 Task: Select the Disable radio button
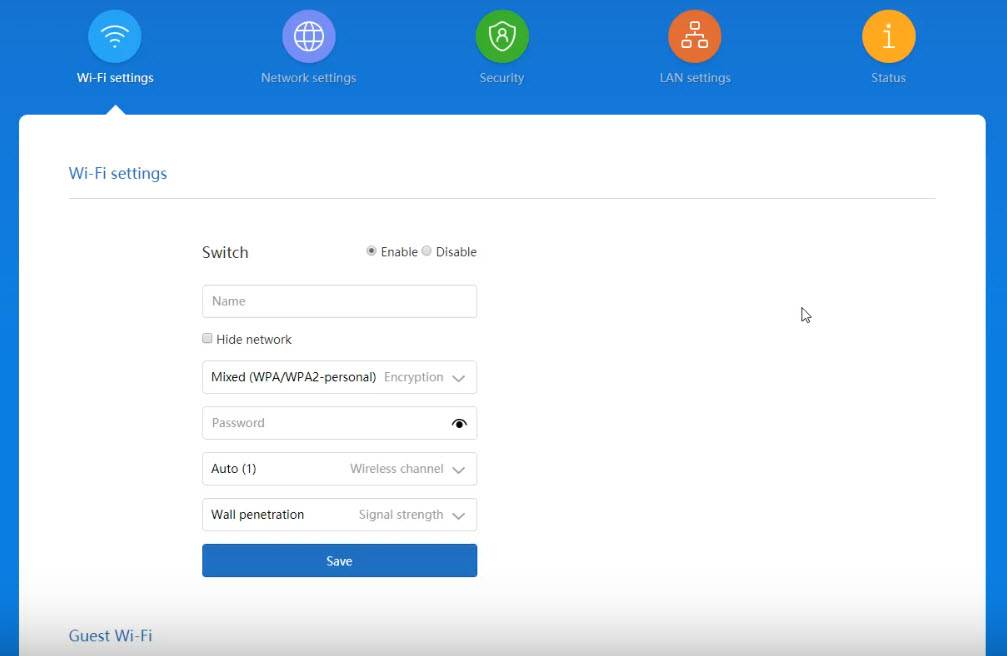pyautogui.click(x=426, y=251)
